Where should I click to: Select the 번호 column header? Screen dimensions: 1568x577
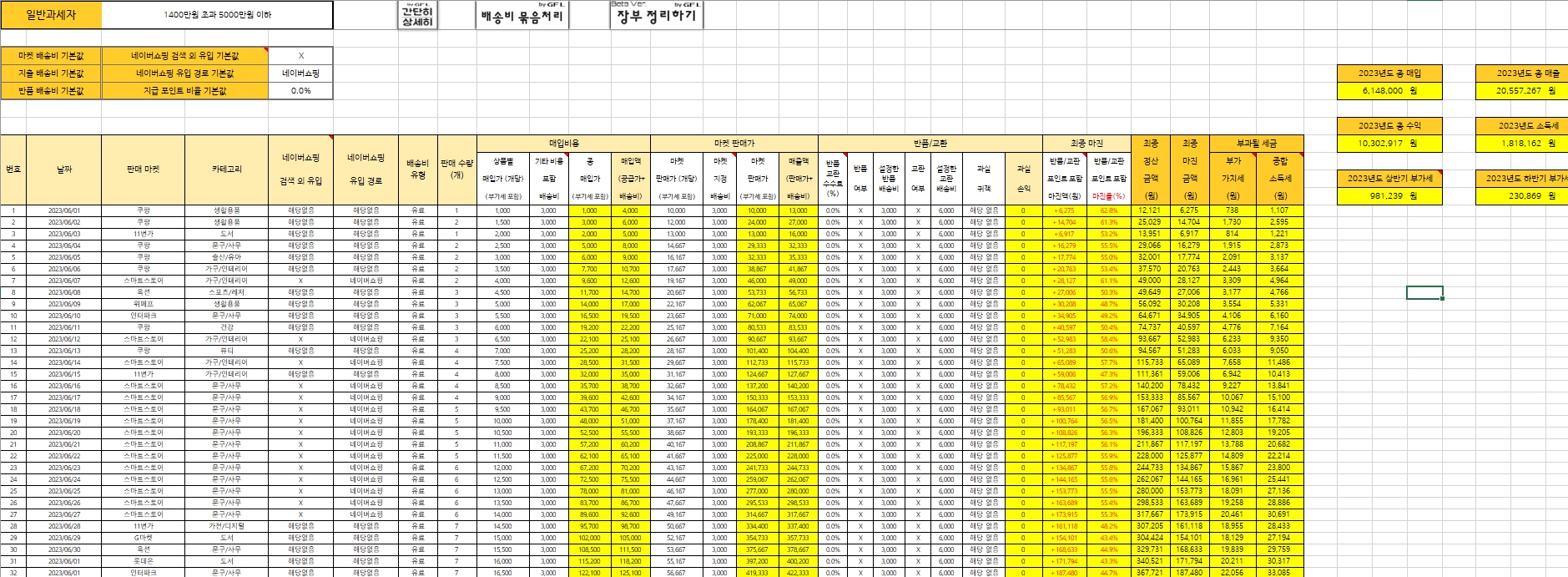pos(13,170)
